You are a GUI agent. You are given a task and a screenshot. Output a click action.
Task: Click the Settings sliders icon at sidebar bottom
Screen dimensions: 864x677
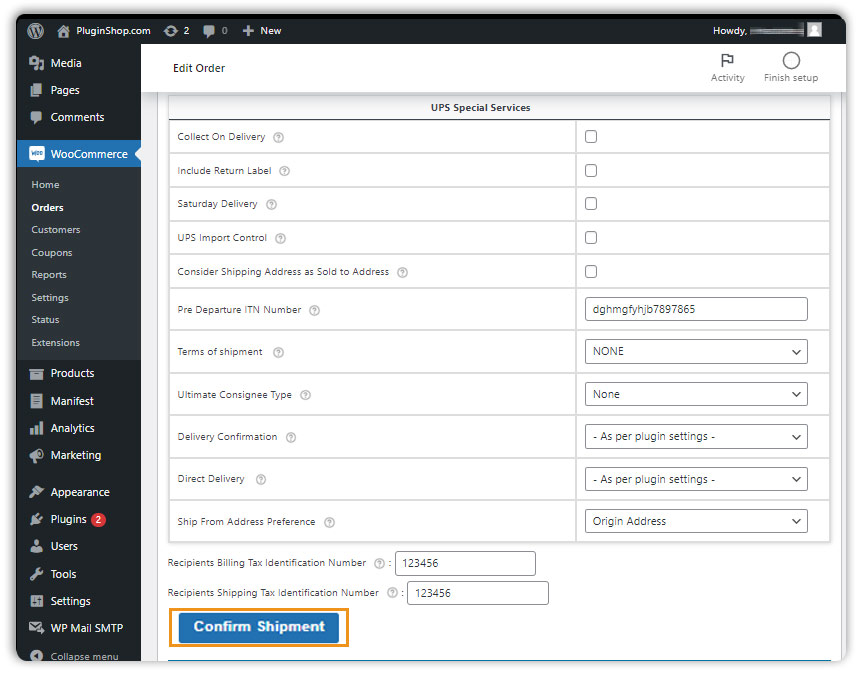click(x=36, y=601)
